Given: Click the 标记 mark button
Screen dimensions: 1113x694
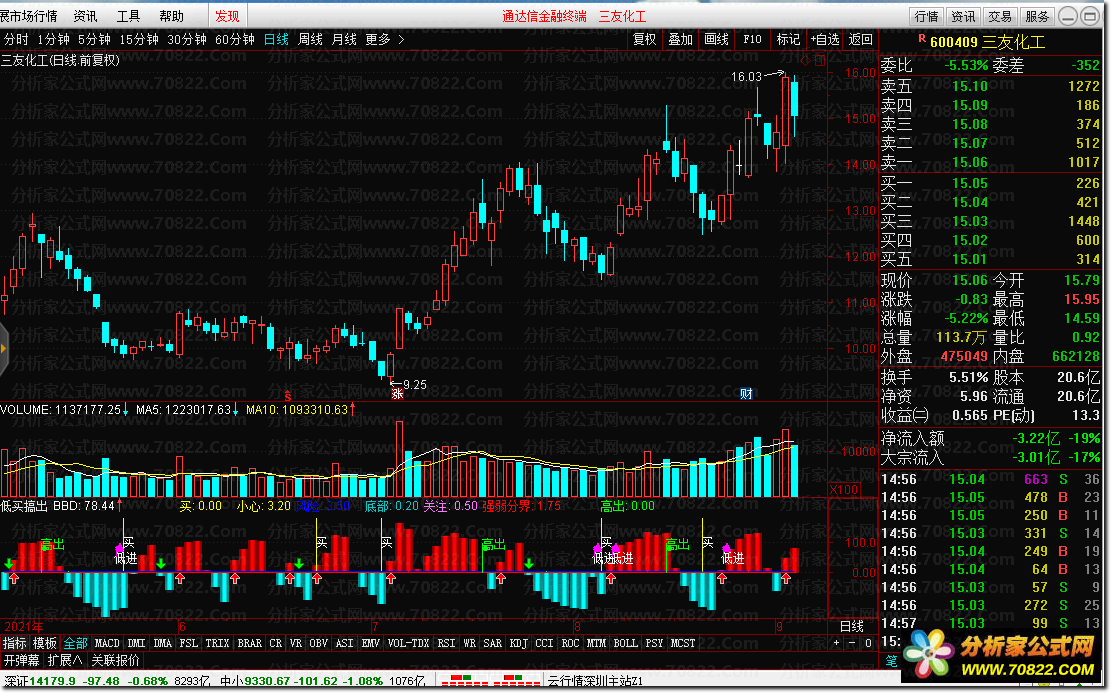Looking at the screenshot, I should [x=788, y=40].
